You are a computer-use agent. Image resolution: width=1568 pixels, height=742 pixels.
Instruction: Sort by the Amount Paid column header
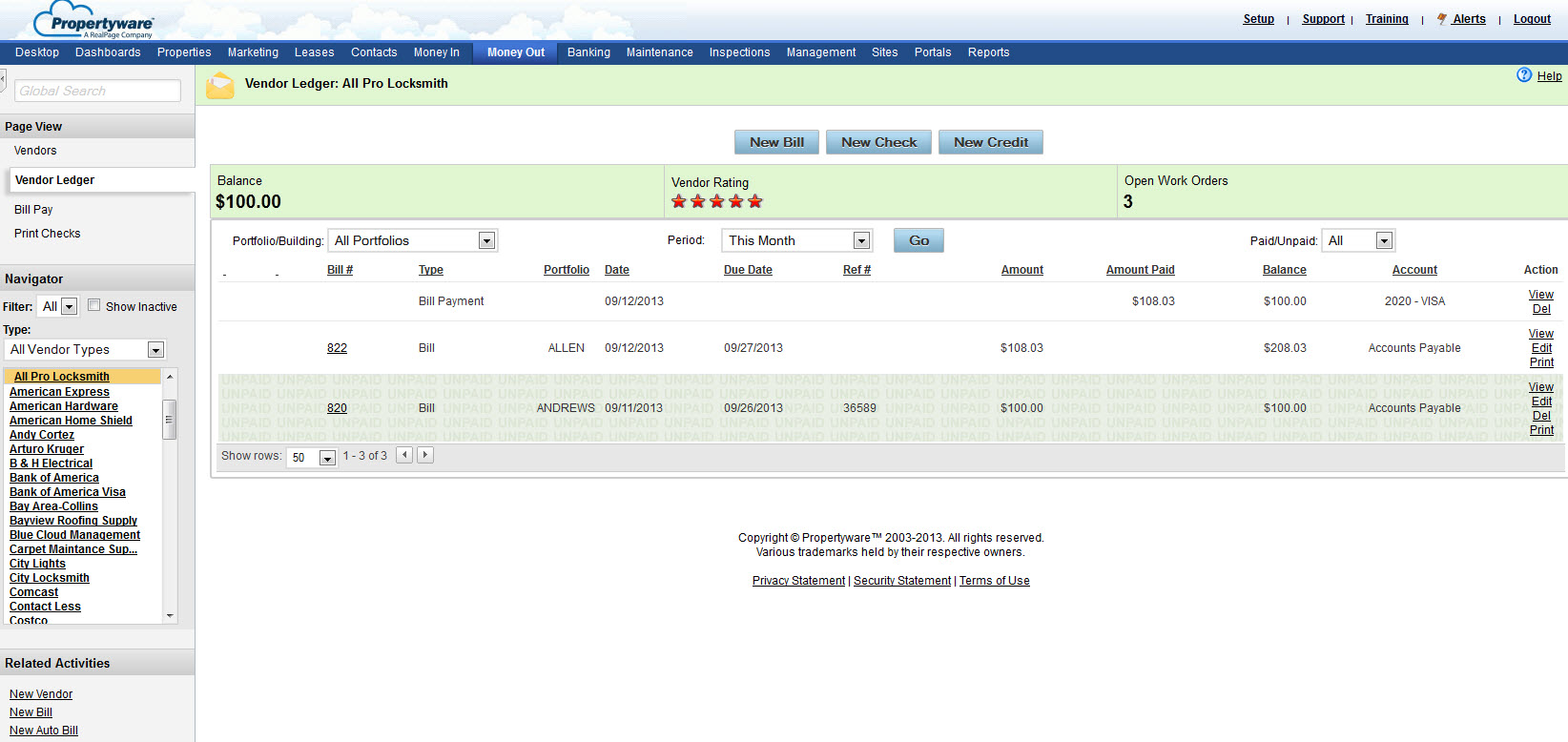[1140, 270]
